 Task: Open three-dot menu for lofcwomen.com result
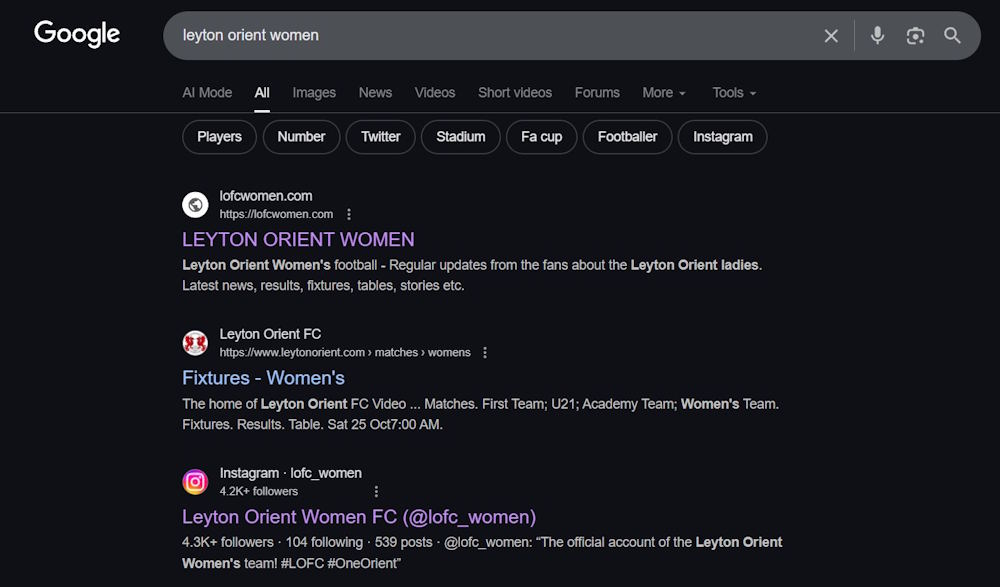coord(349,214)
